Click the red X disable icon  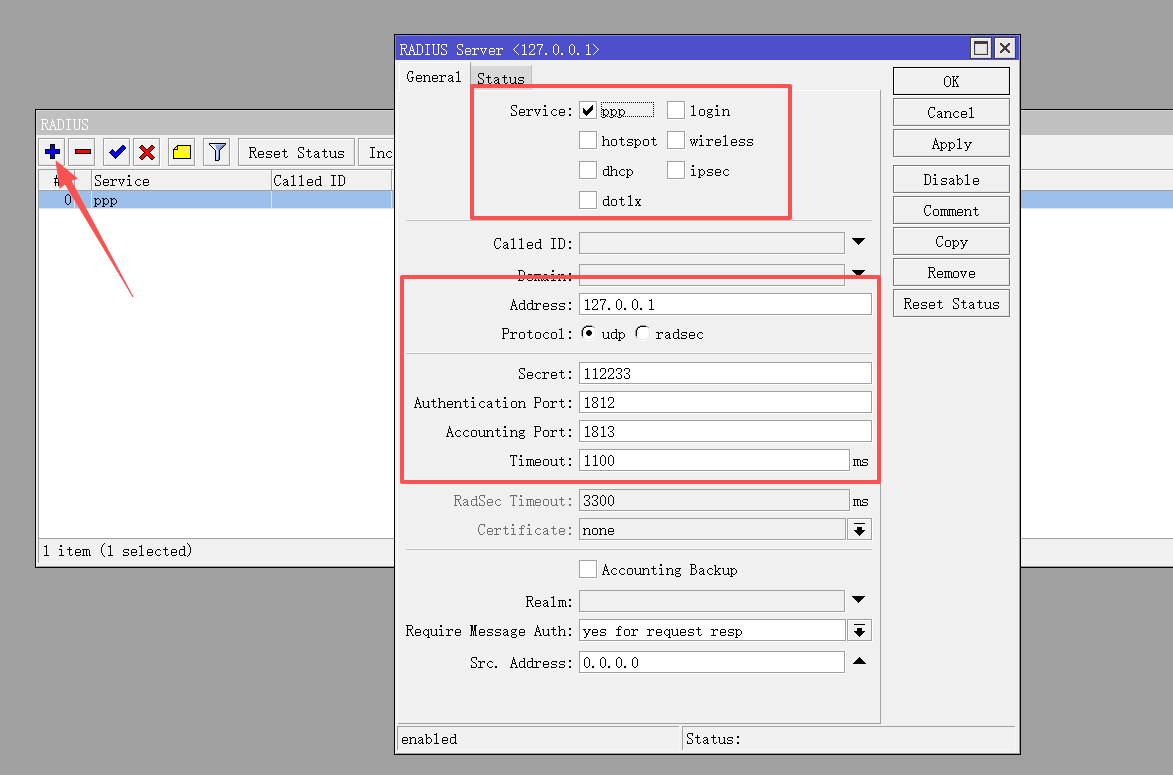click(x=147, y=152)
